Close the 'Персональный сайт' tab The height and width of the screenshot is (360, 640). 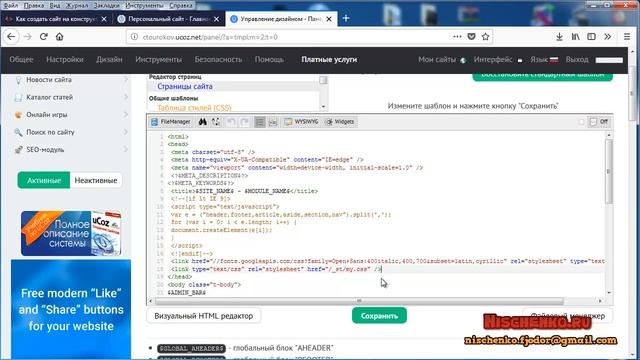tap(216, 19)
